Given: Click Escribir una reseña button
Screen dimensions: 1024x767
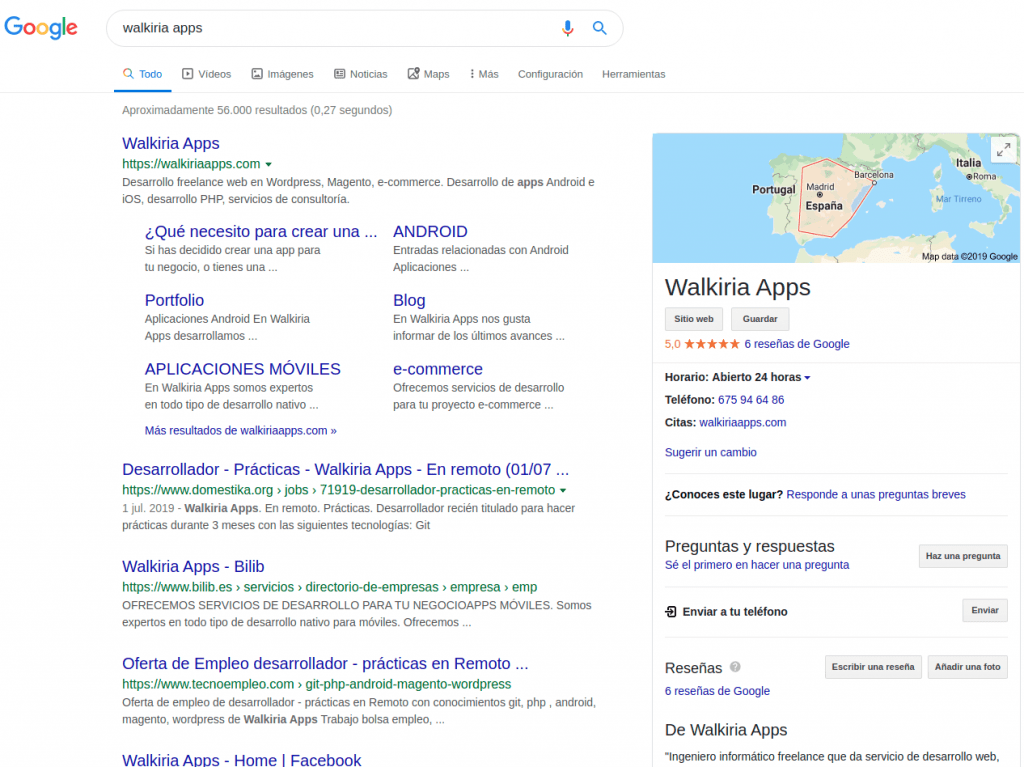Looking at the screenshot, I should coord(872,667).
